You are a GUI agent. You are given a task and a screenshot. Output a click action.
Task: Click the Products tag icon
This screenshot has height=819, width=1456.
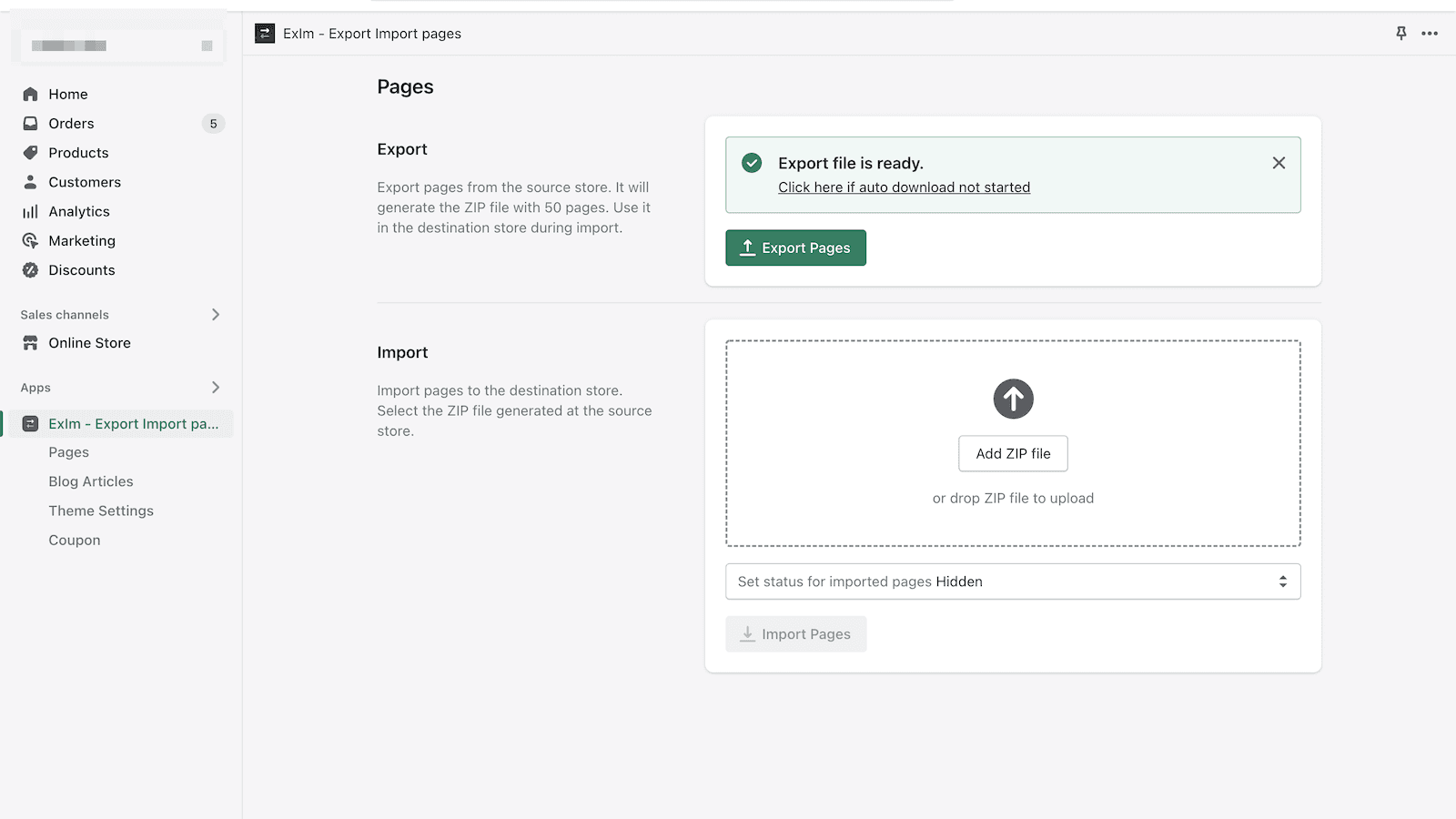click(31, 152)
